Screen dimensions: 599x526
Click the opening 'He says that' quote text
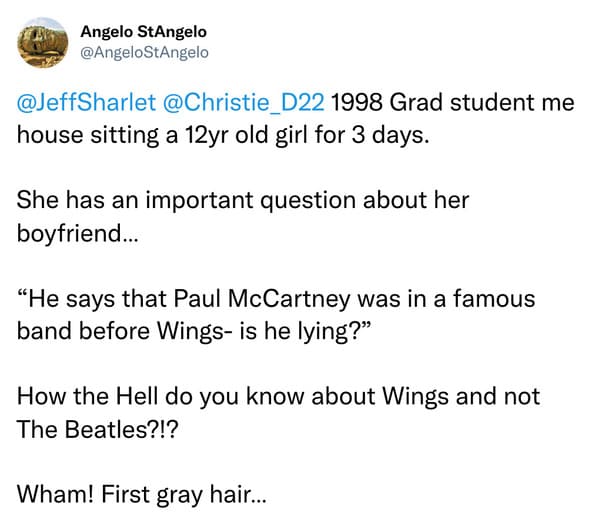point(92,298)
